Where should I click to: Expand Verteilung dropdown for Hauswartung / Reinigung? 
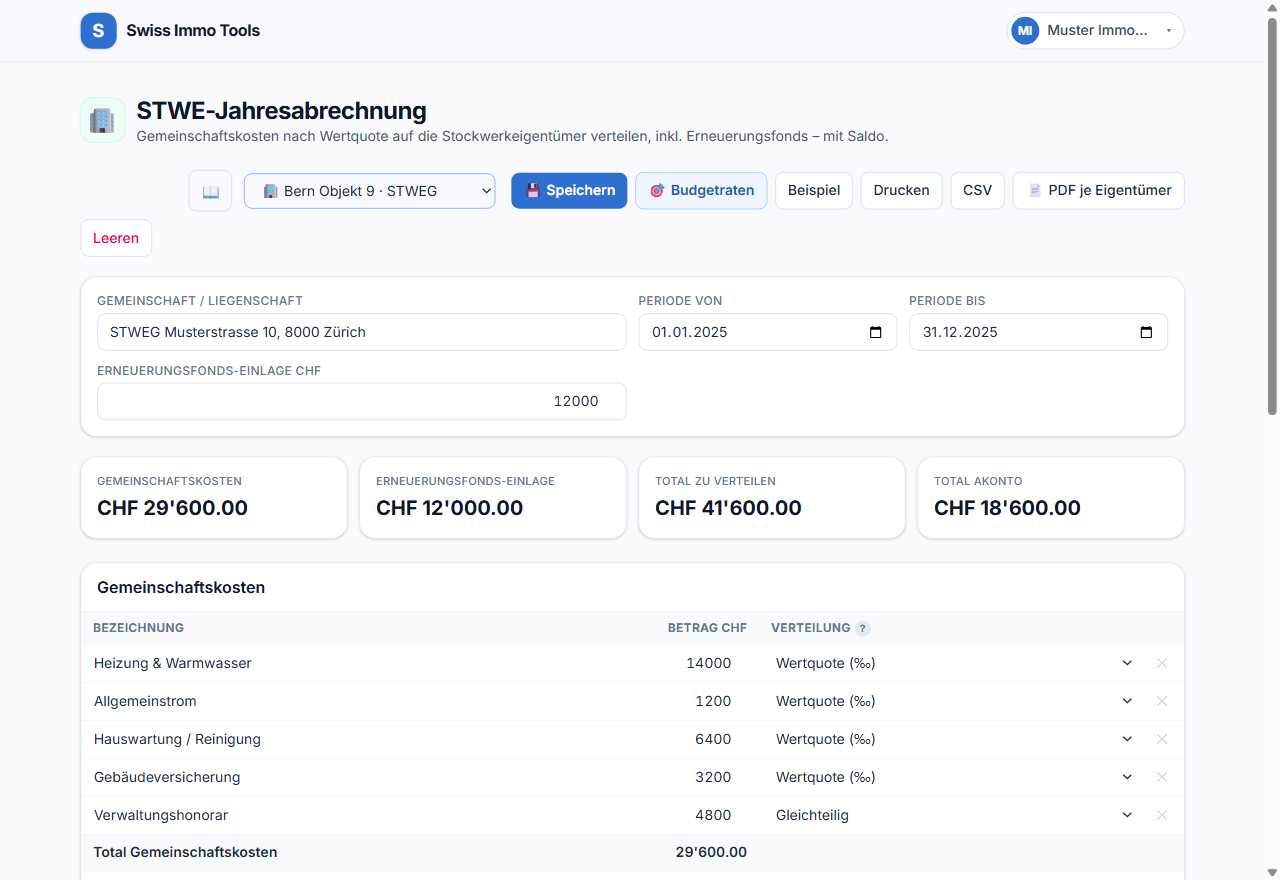[x=956, y=739]
